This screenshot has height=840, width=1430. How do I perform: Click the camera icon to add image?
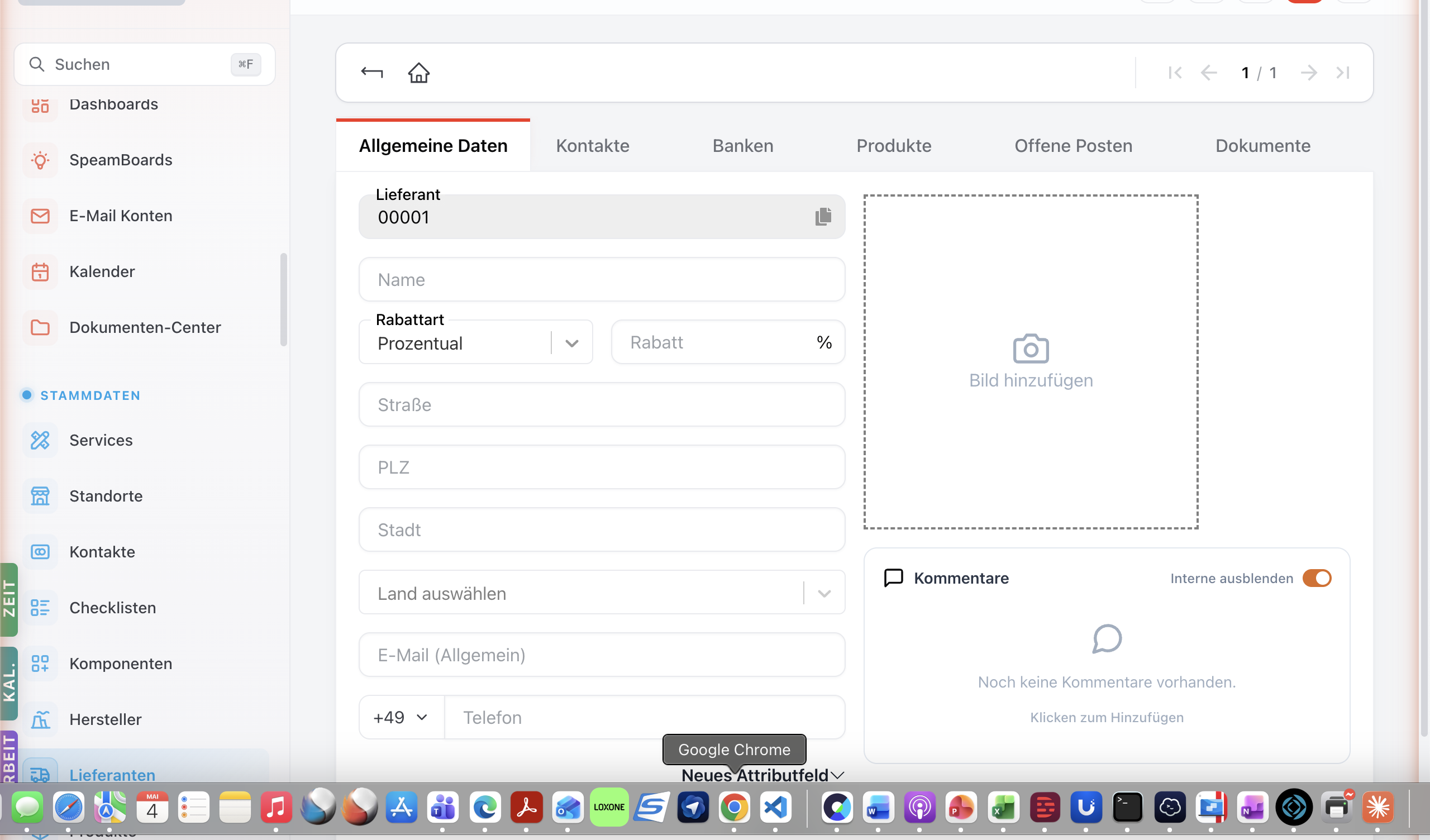tap(1031, 349)
